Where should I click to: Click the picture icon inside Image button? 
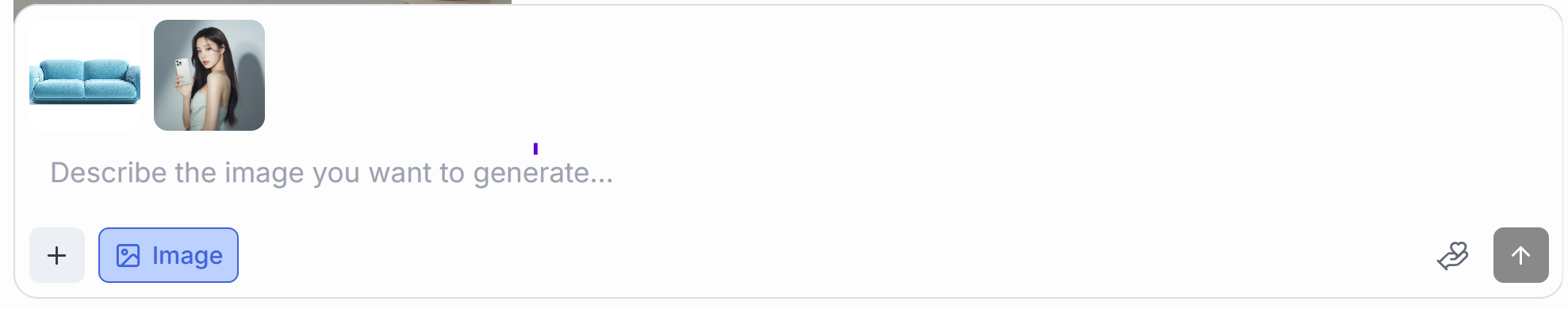[x=128, y=255]
